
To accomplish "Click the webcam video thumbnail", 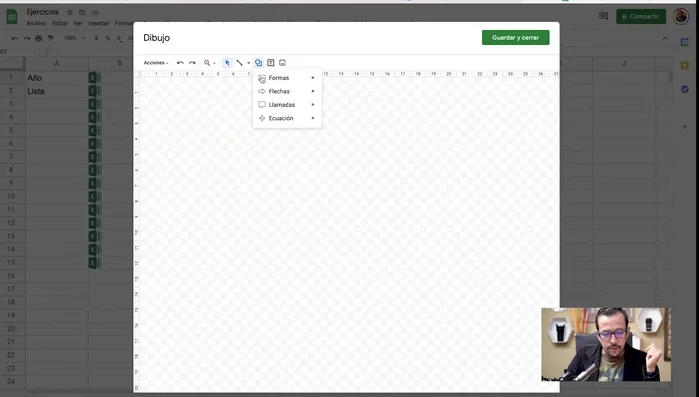I will tap(606, 344).
